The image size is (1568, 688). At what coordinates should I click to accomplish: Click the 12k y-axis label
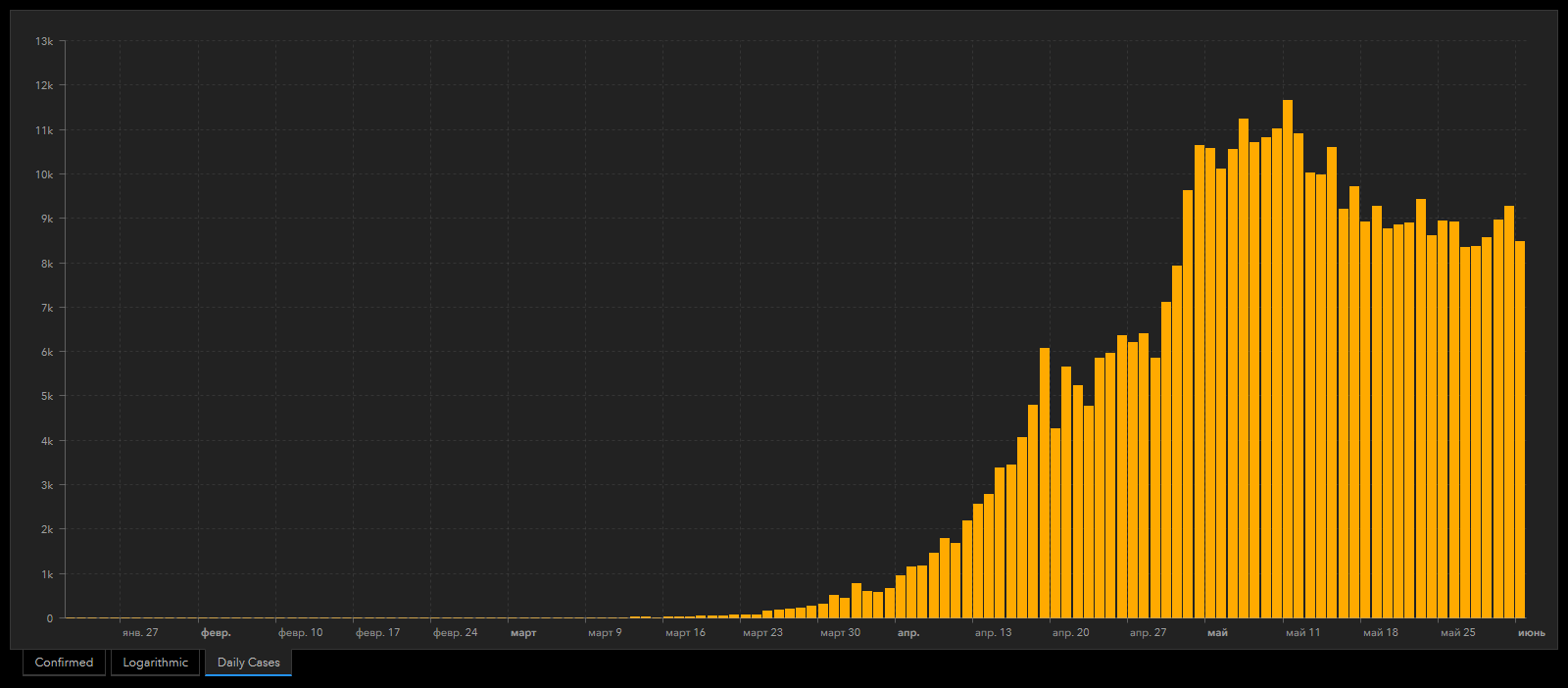(x=44, y=85)
